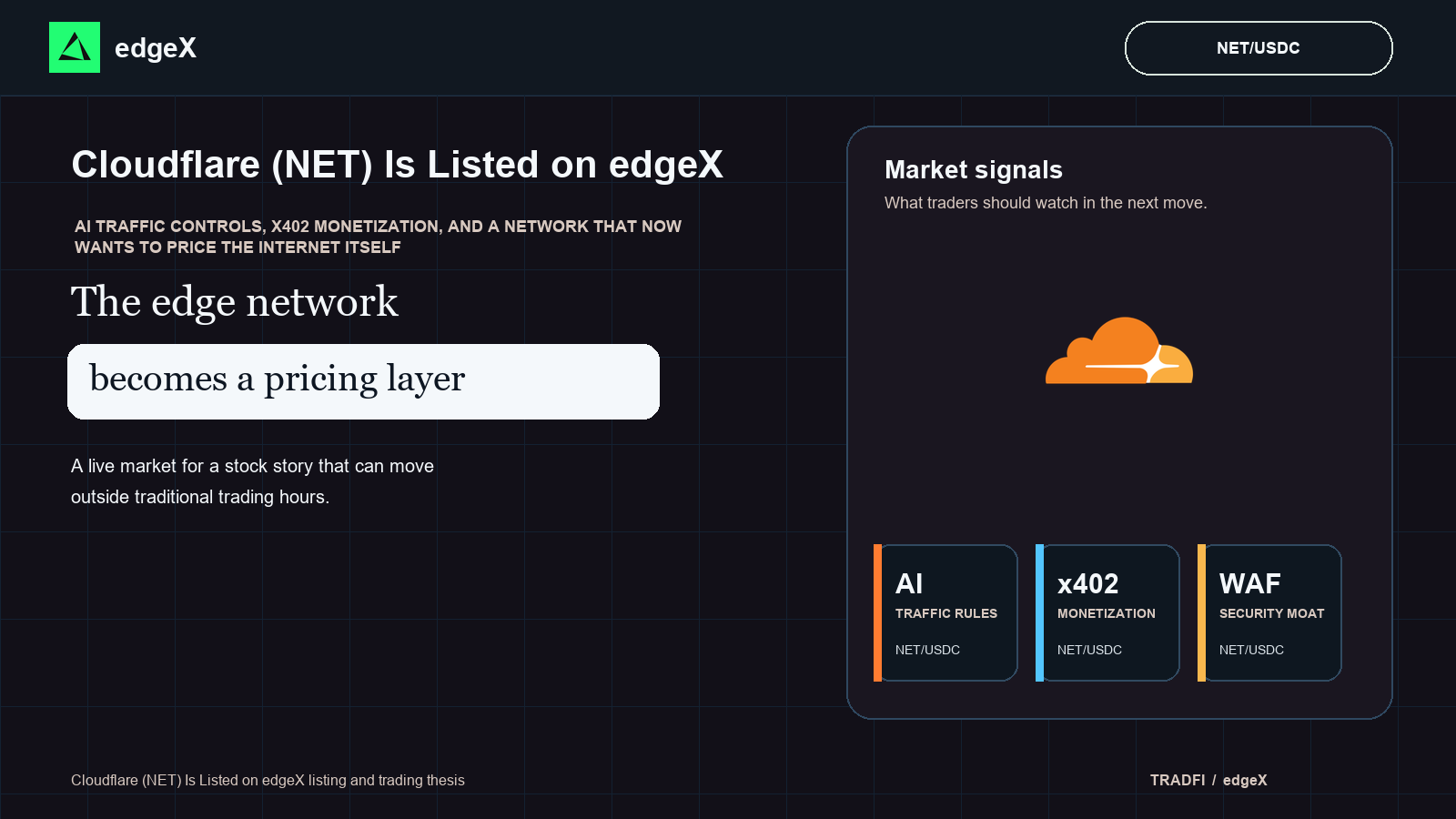Open the WAF Security Moat card
Viewport: 1456px width, 819px height.
coord(1269,612)
